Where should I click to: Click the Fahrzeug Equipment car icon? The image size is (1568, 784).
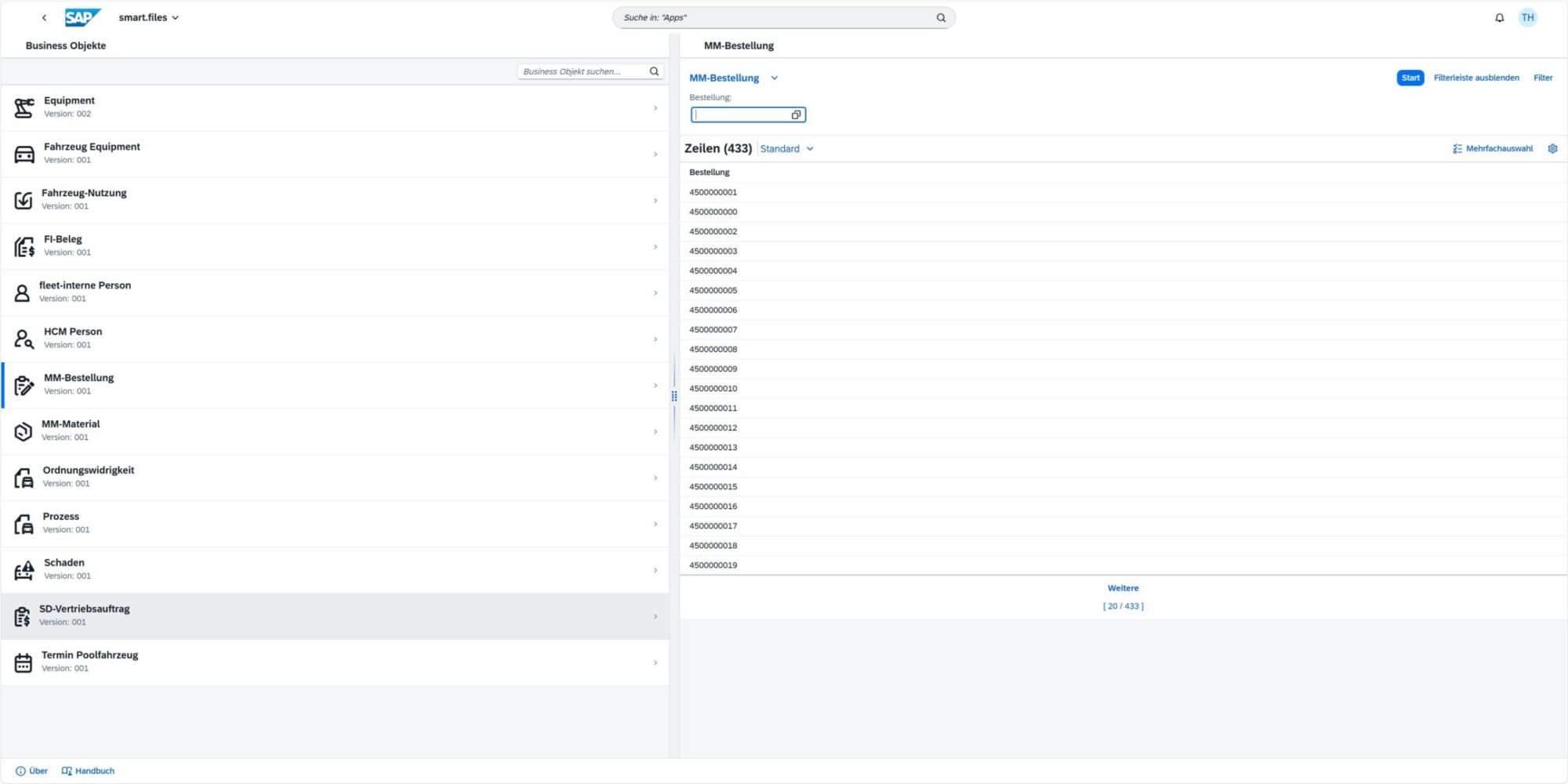click(x=24, y=154)
